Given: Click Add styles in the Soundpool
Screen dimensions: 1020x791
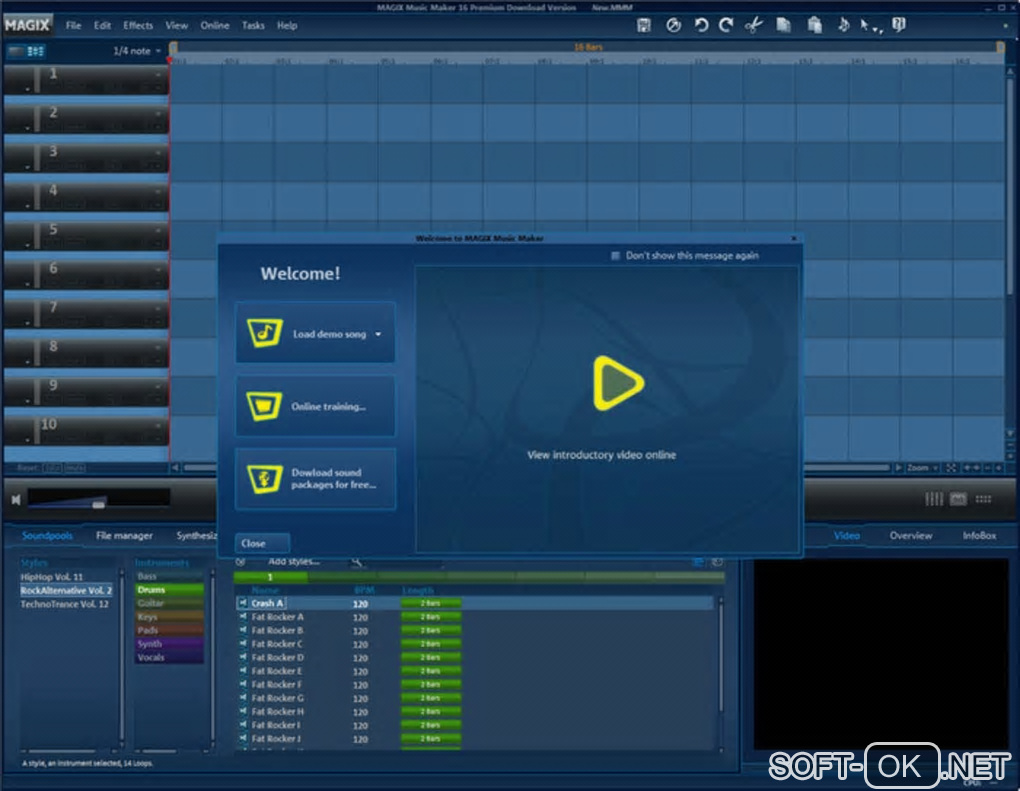Looking at the screenshot, I should [293, 561].
